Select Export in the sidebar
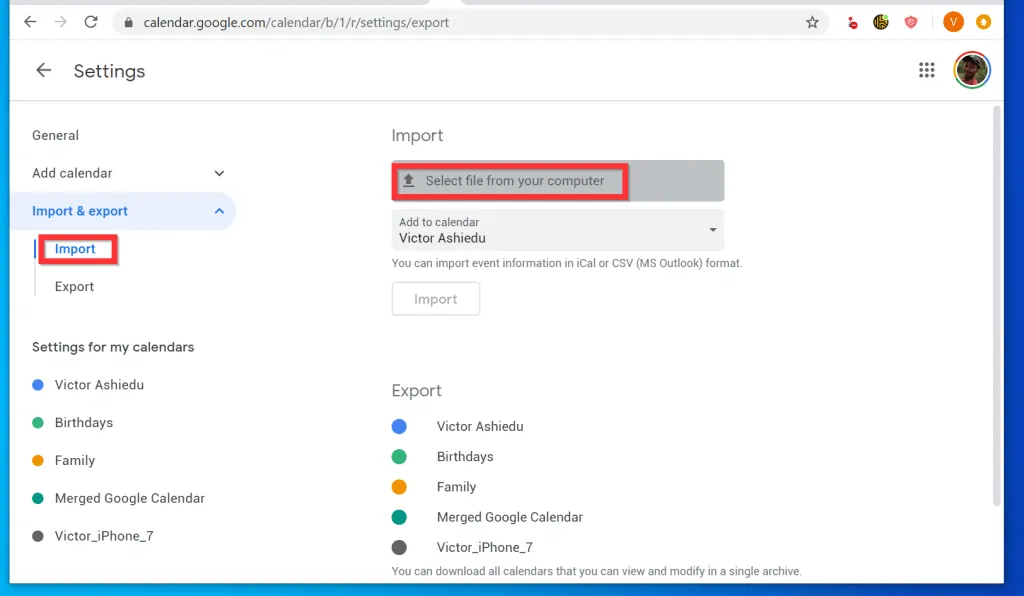The width and height of the screenshot is (1024, 596). tap(75, 287)
